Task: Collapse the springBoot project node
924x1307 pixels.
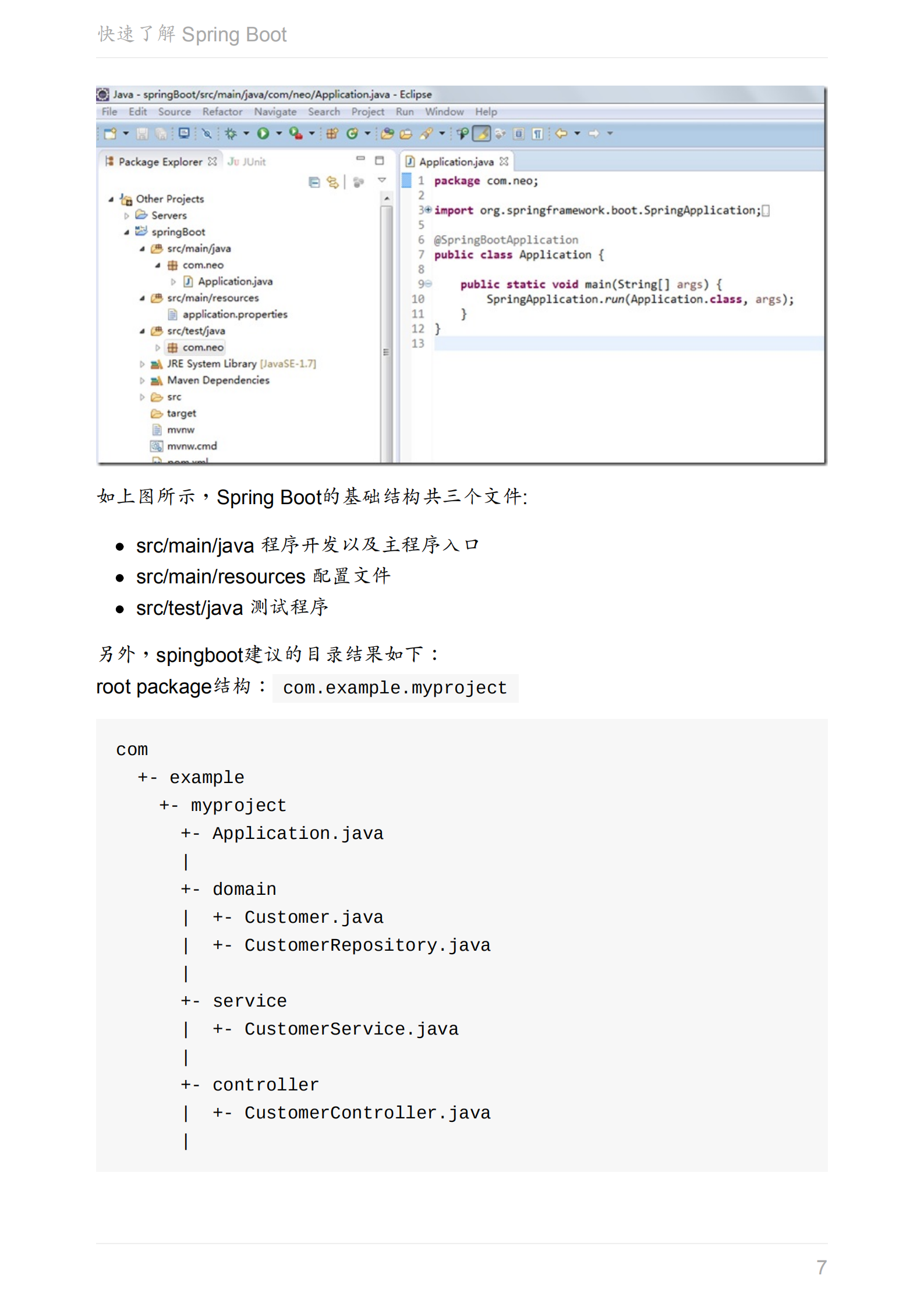Action: (126, 232)
